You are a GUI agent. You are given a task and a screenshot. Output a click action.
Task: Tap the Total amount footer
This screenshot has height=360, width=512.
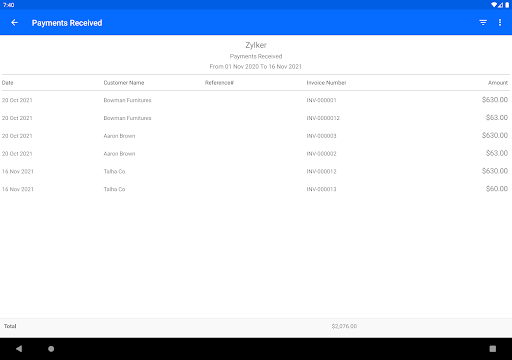point(344,326)
